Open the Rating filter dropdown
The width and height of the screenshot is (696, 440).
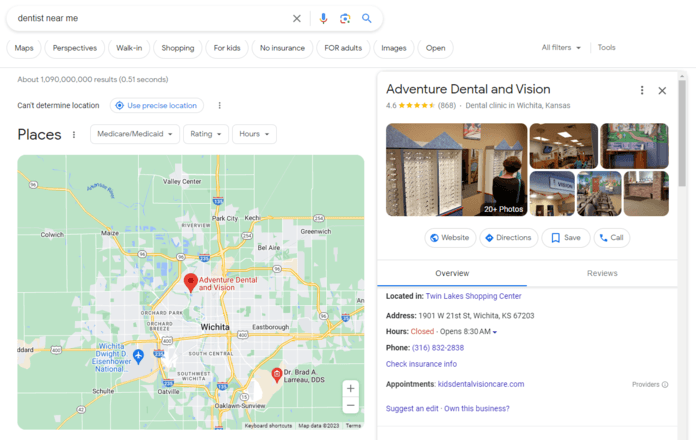click(206, 134)
